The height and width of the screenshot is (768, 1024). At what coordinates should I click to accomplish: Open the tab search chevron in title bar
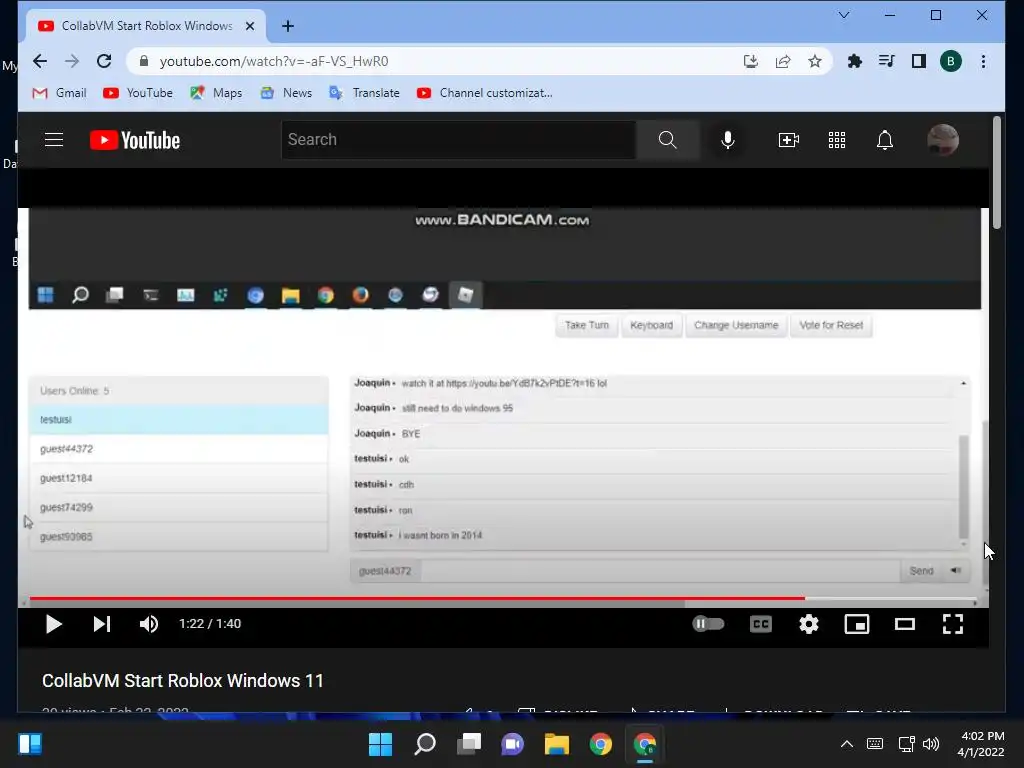click(844, 15)
